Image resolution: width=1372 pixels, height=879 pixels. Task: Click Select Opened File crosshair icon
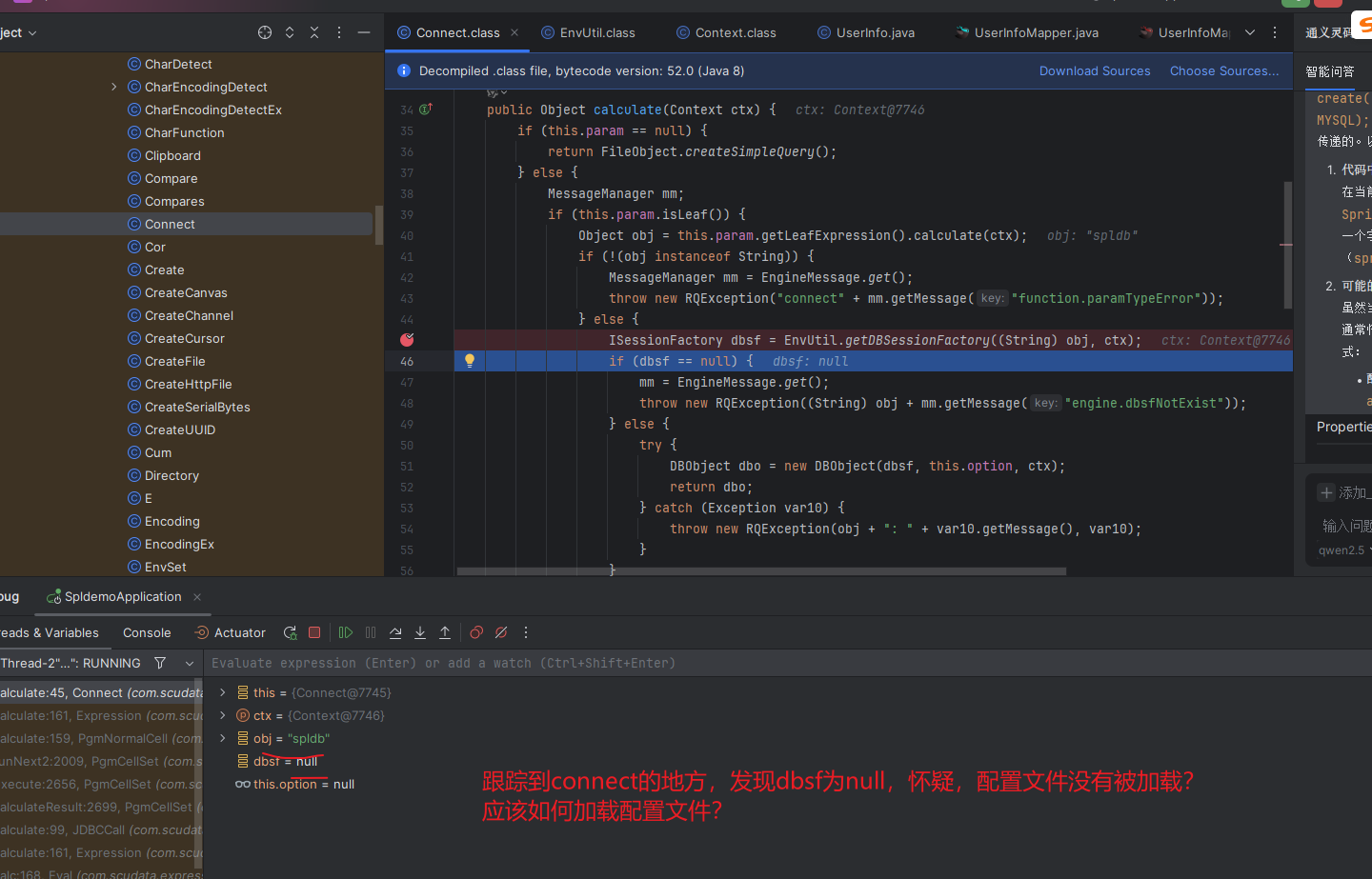tap(265, 32)
